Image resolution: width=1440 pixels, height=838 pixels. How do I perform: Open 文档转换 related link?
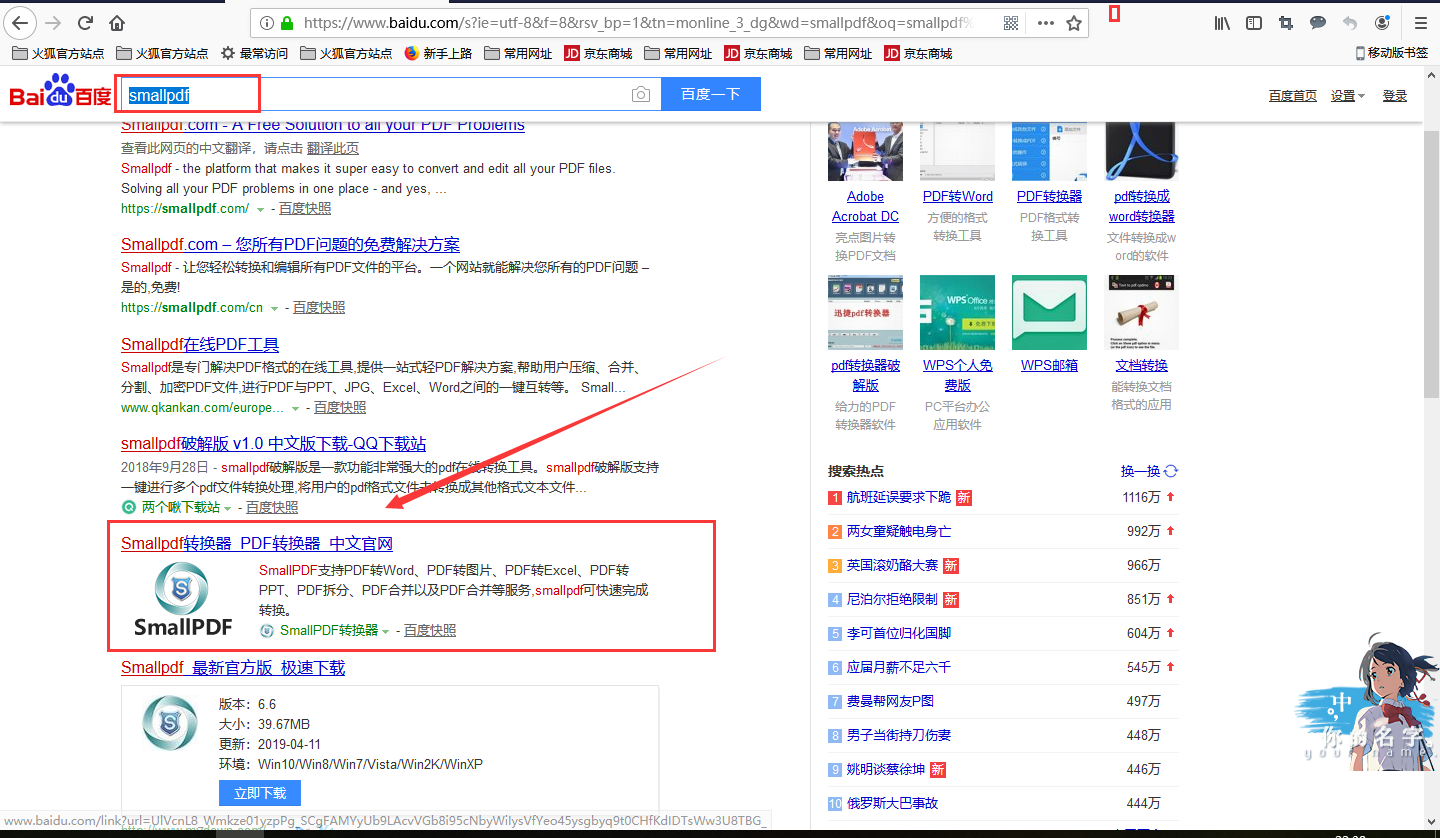1141,366
